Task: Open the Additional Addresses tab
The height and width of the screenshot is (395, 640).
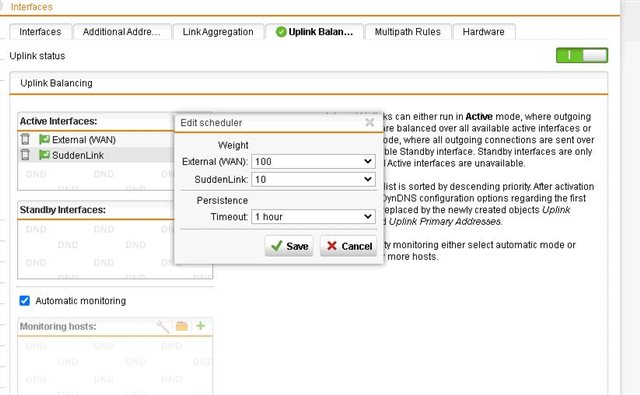Action: [122, 32]
